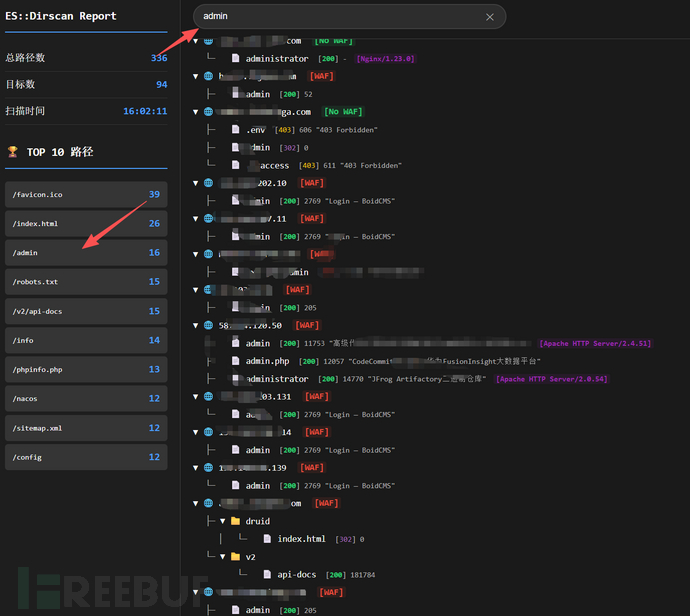
Task: Collapse the host ending in .120.50
Action: [x=196, y=326]
